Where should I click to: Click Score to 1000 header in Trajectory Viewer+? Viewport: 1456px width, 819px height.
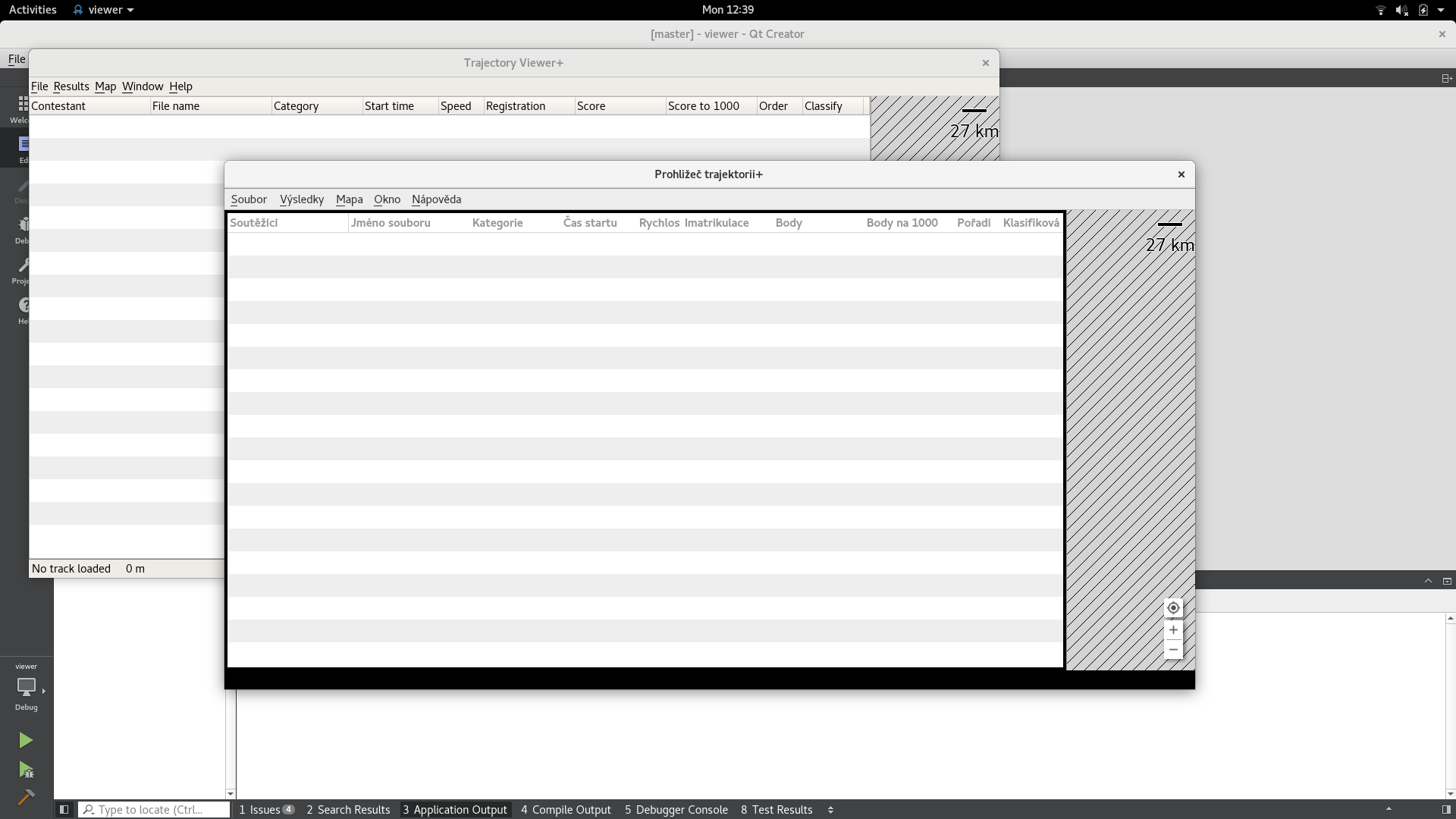pyautogui.click(x=711, y=106)
